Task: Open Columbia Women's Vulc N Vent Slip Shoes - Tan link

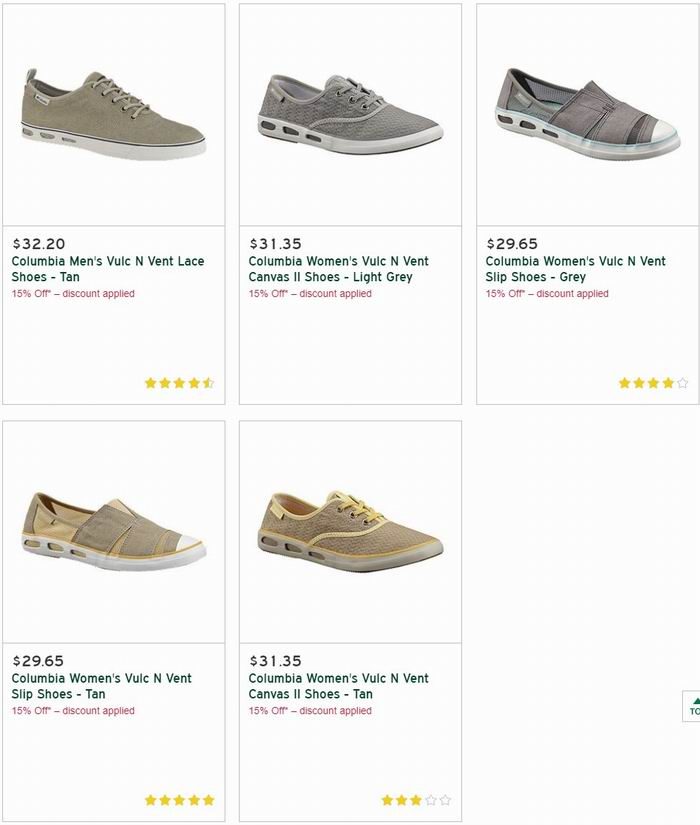Action: coord(102,686)
